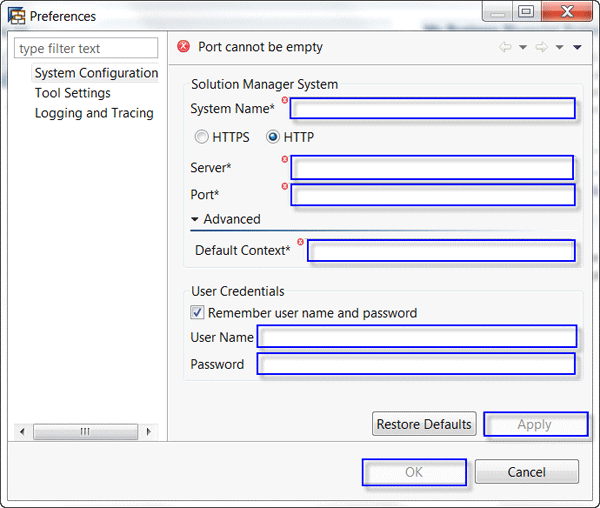Click the forward navigation arrow icon
This screenshot has height=508, width=600.
coord(541,47)
